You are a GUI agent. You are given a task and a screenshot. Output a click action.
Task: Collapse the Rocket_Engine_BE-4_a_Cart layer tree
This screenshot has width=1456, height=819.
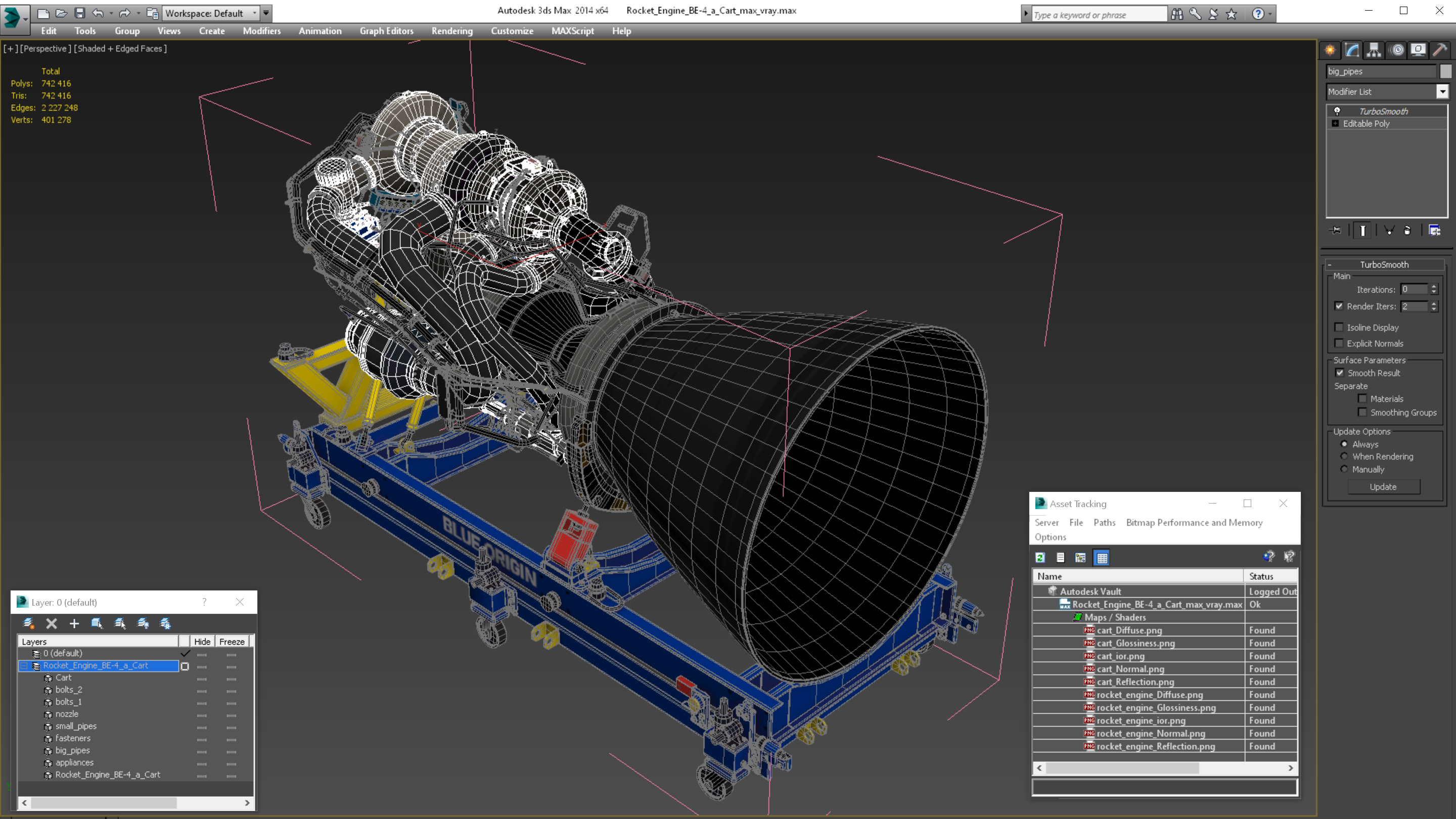(24, 666)
